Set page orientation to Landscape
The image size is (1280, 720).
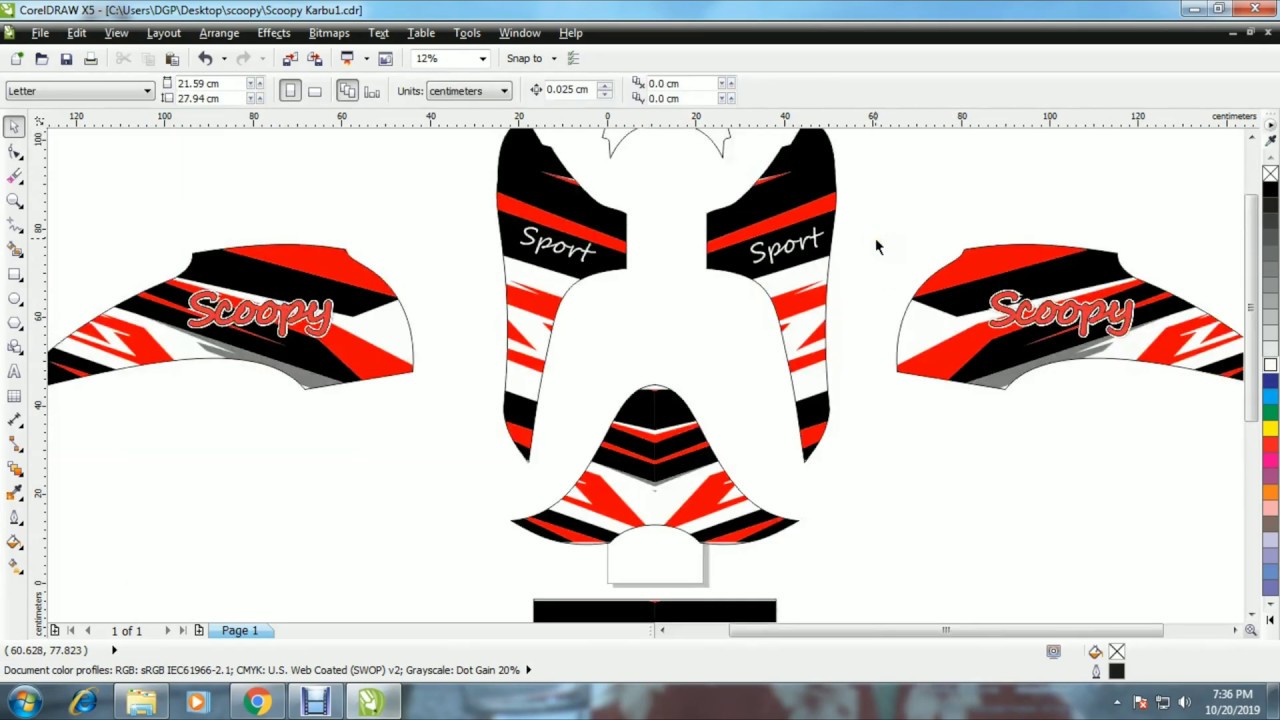(x=314, y=91)
